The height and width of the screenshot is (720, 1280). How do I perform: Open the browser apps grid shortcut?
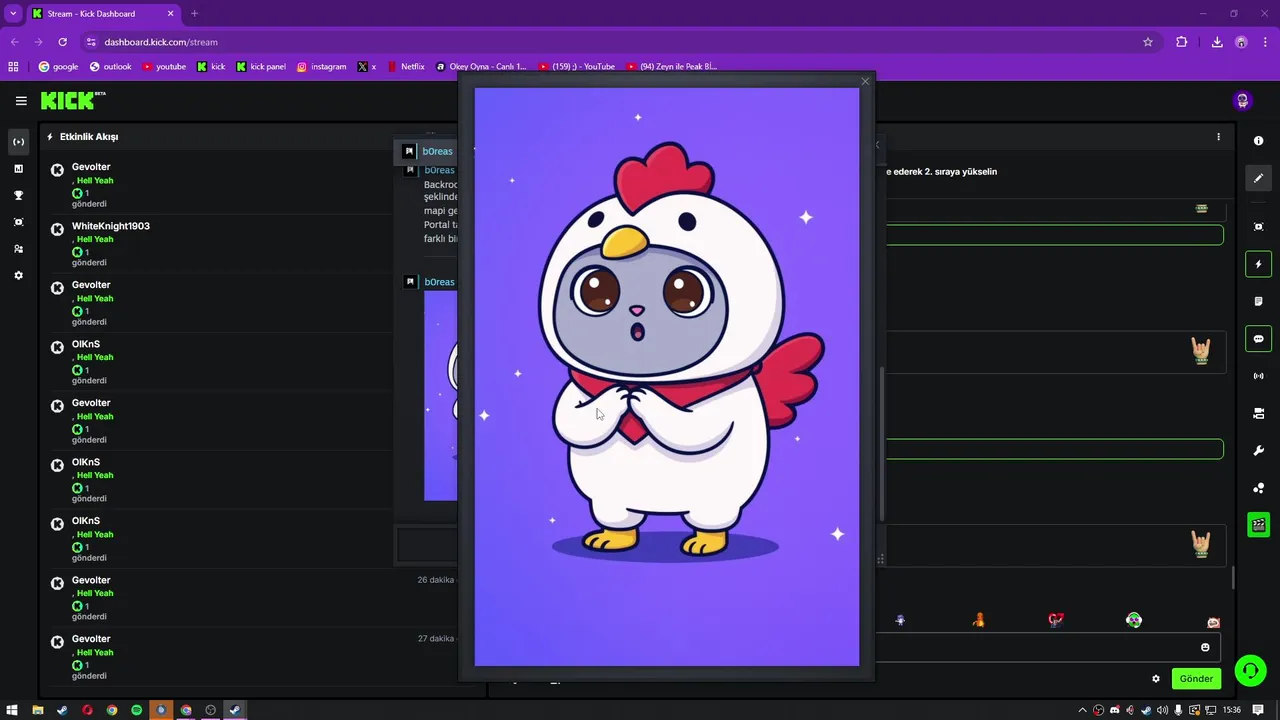click(13, 67)
